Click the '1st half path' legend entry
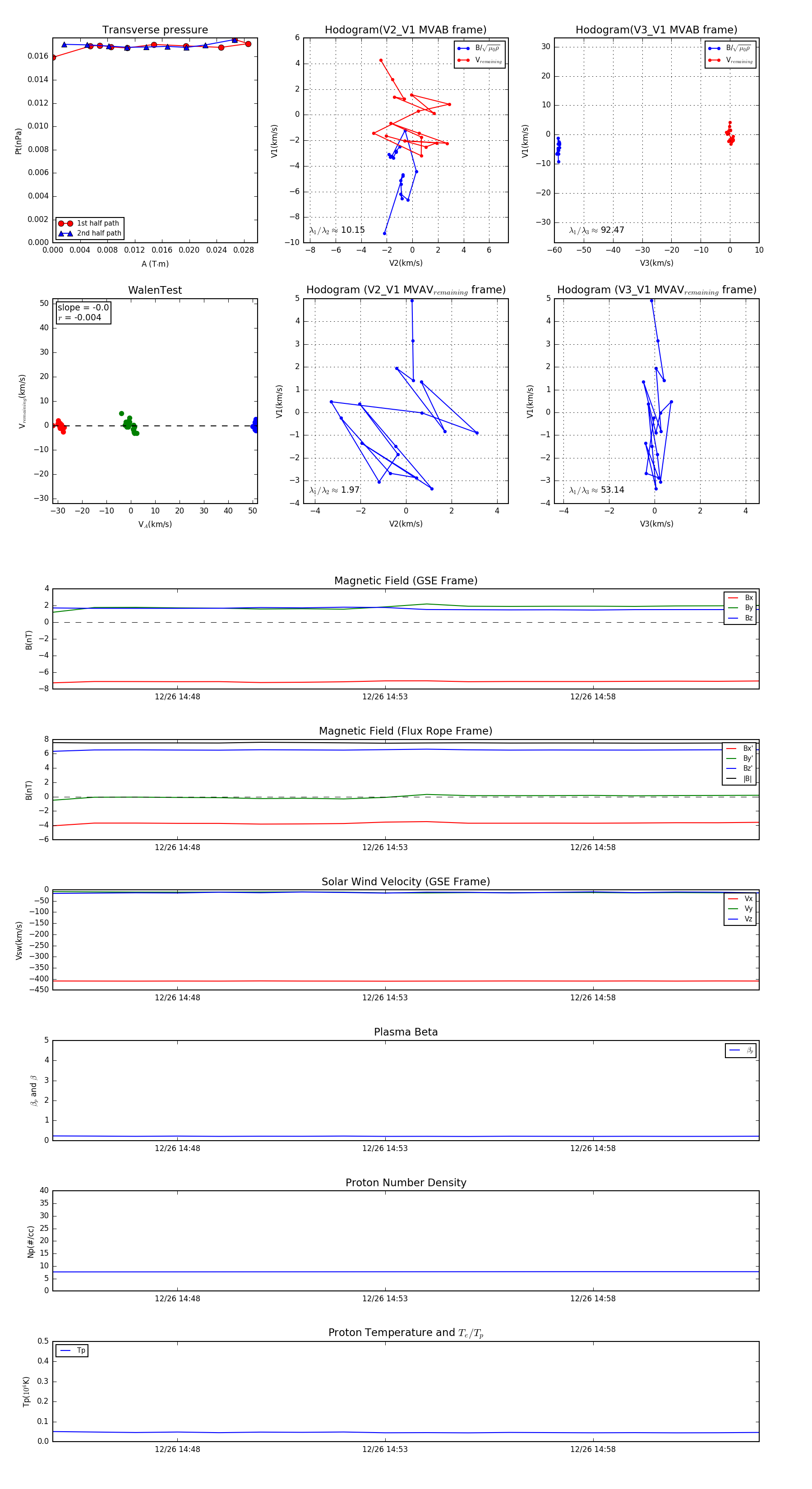The height and width of the screenshot is (1489, 812). (90, 223)
